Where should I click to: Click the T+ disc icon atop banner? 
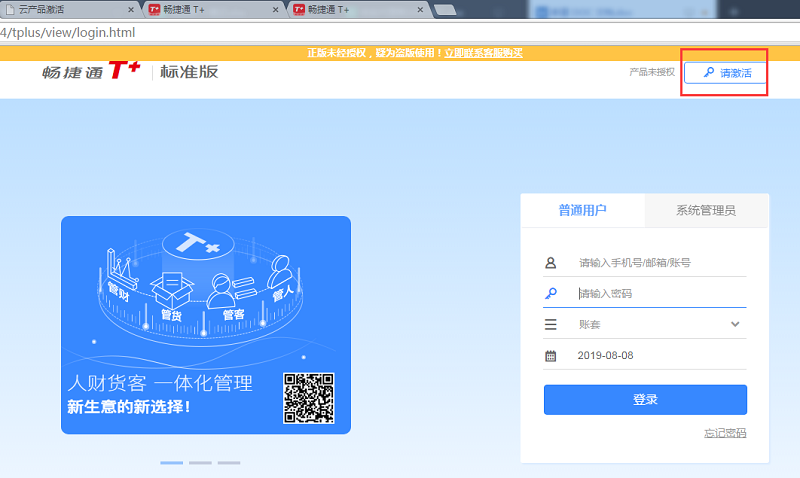point(198,244)
